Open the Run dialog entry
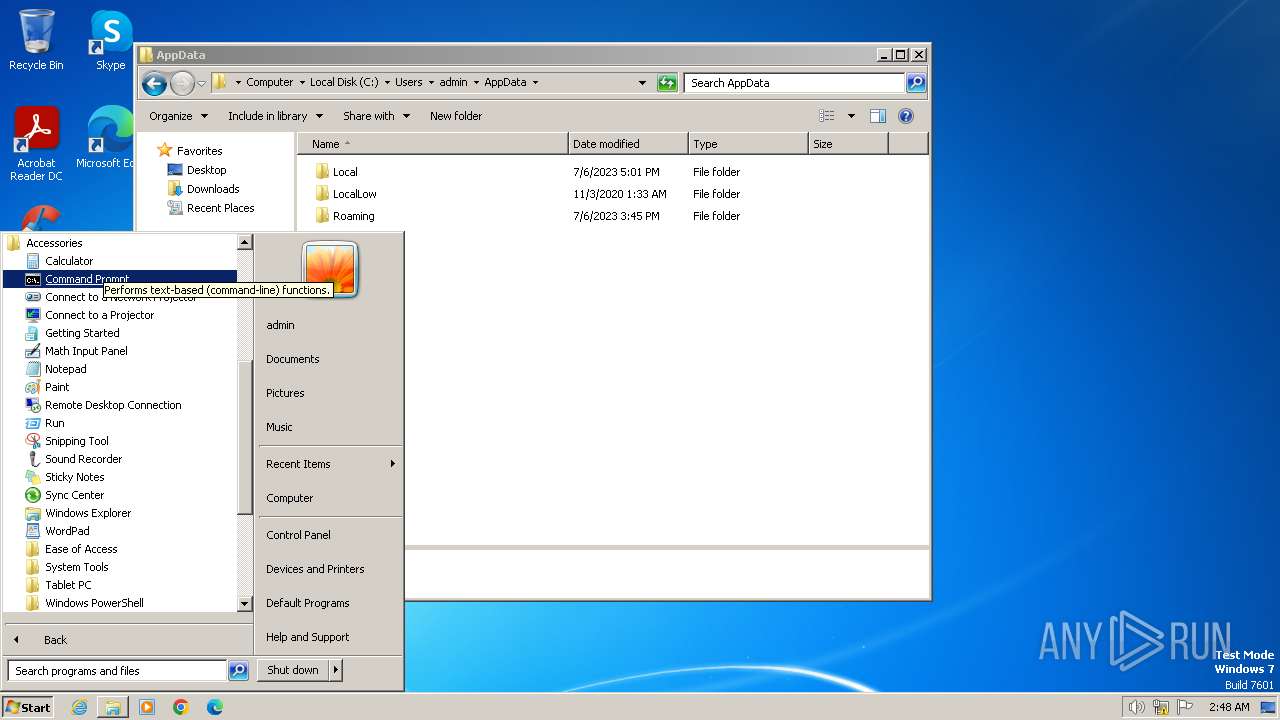Viewport: 1280px width, 720px height. pyautogui.click(x=54, y=423)
